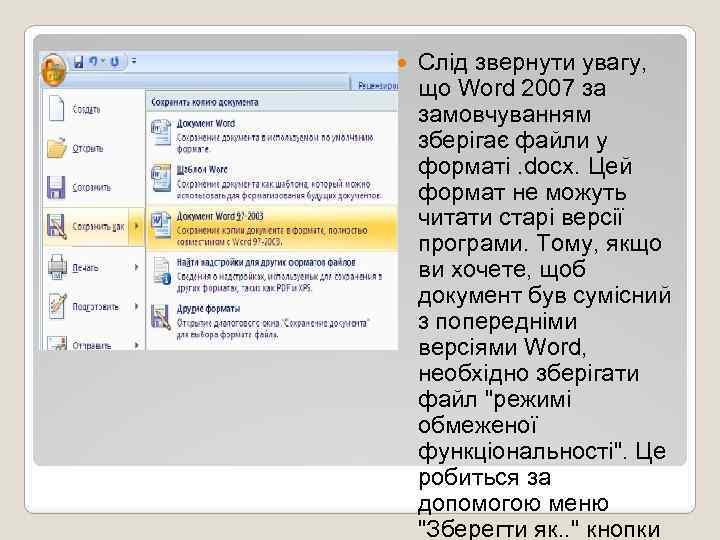
Task: Click the open folder icon beside Открыть
Action: pyautogui.click(x=56, y=148)
